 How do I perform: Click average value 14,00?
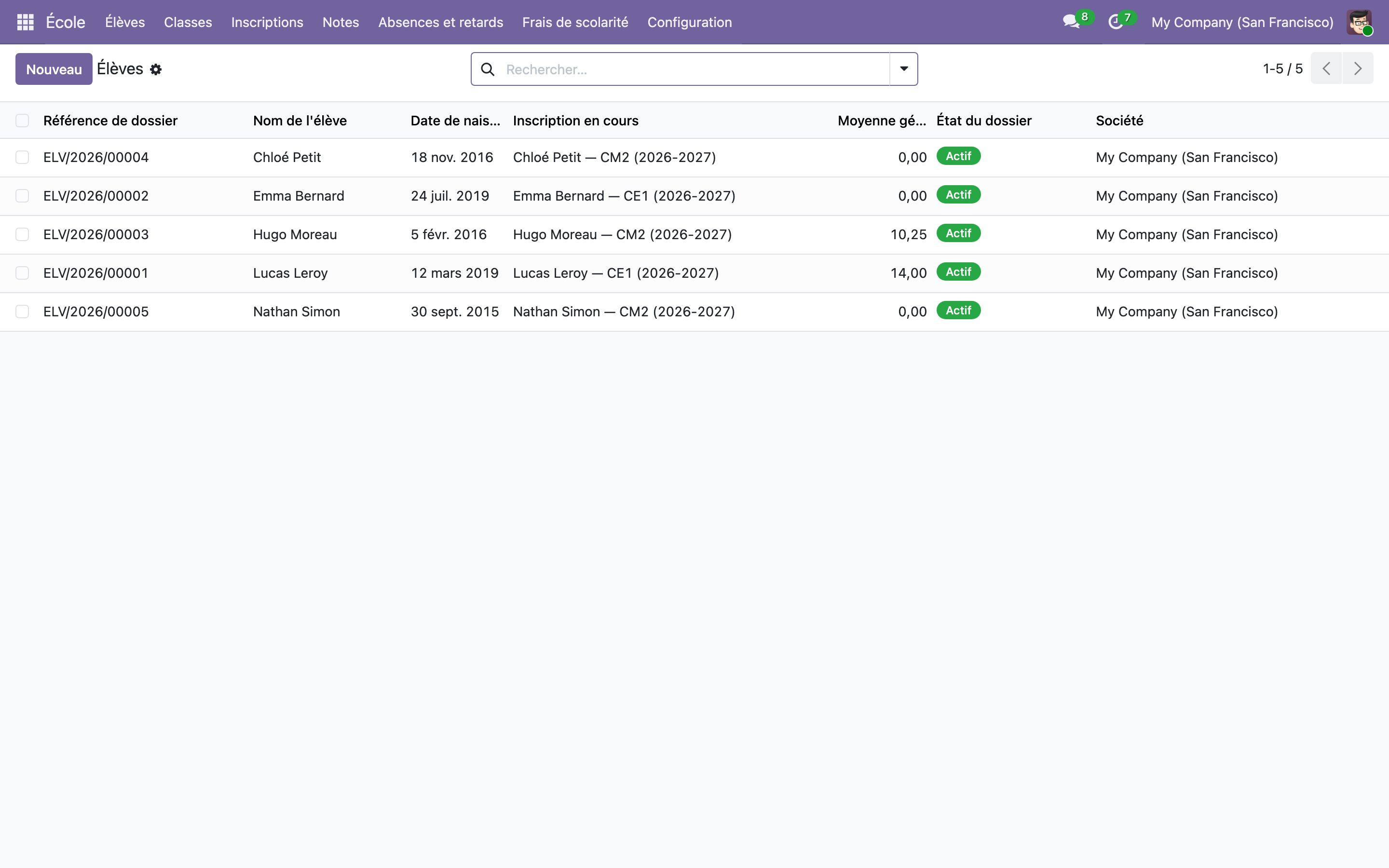tap(908, 272)
